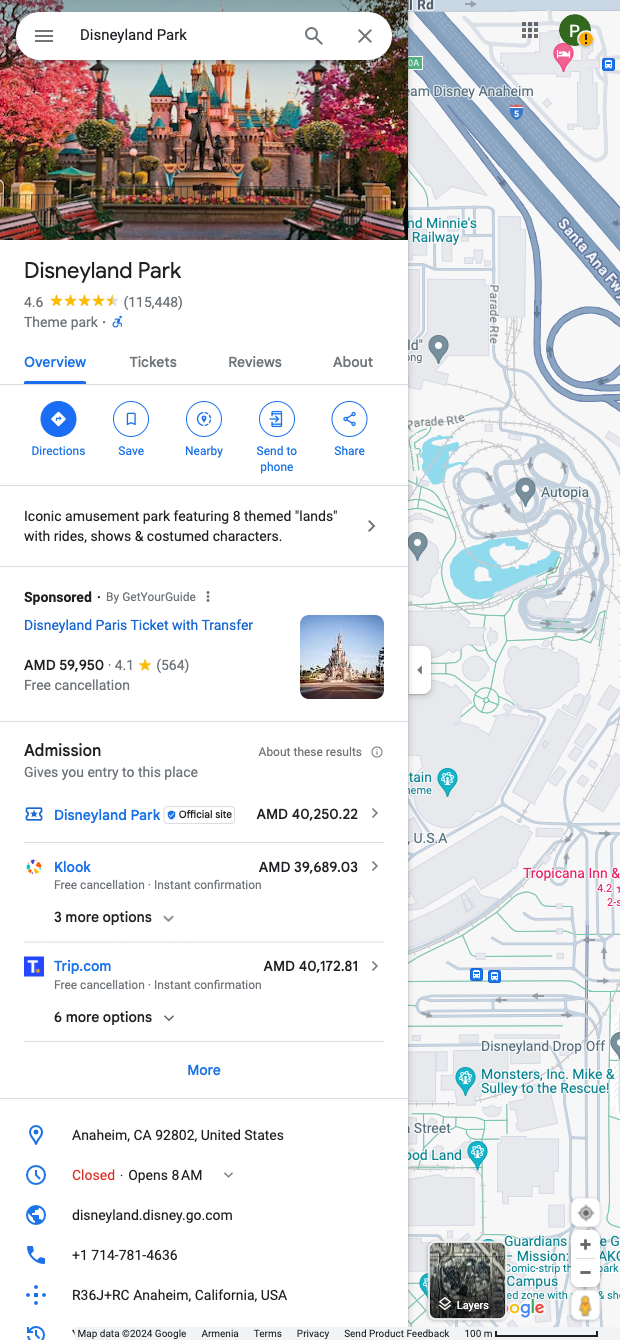Zoom in on the map

coord(586,1245)
